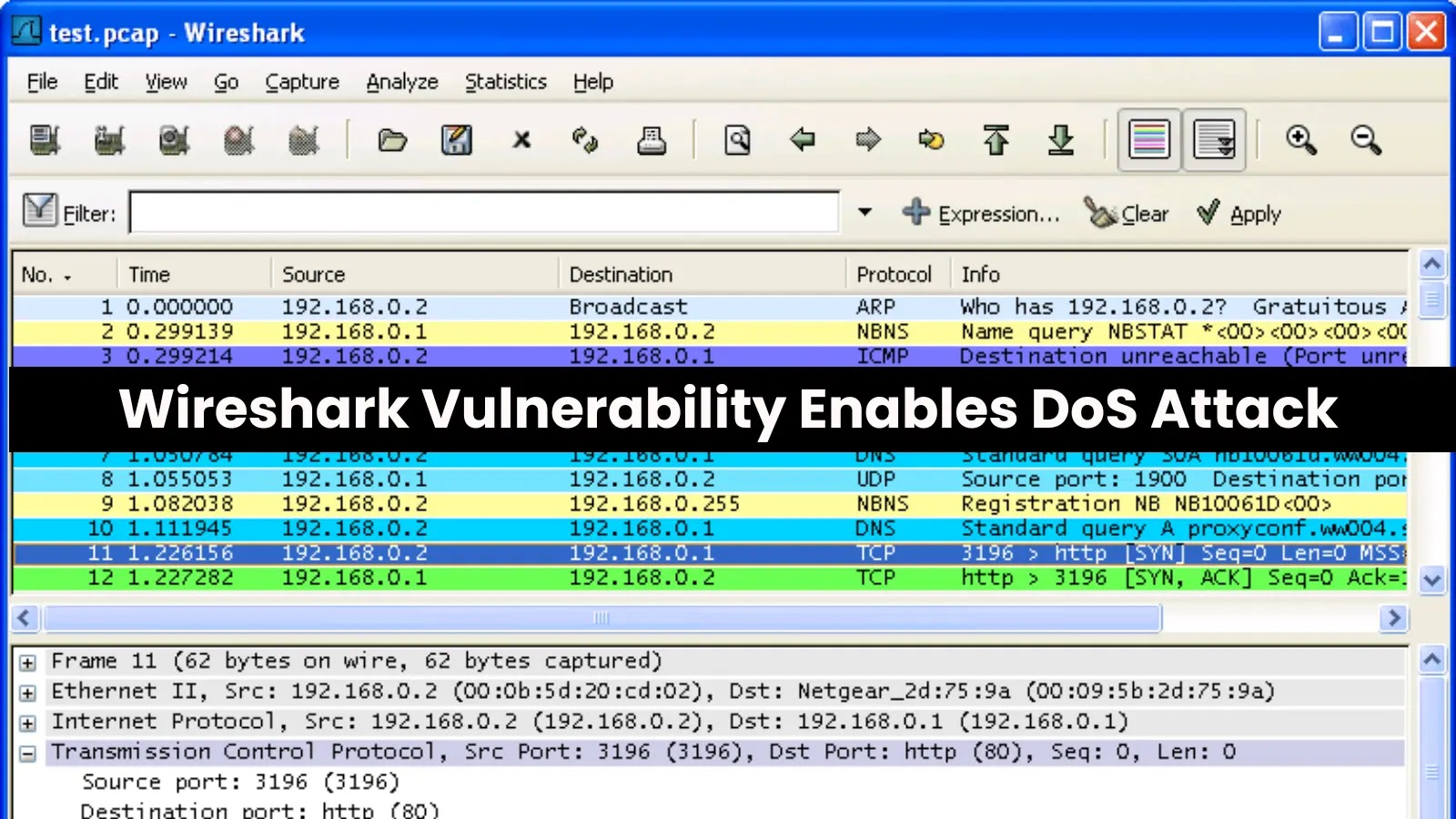
Task: Expand the Ethernet II tree node
Action: (x=28, y=693)
